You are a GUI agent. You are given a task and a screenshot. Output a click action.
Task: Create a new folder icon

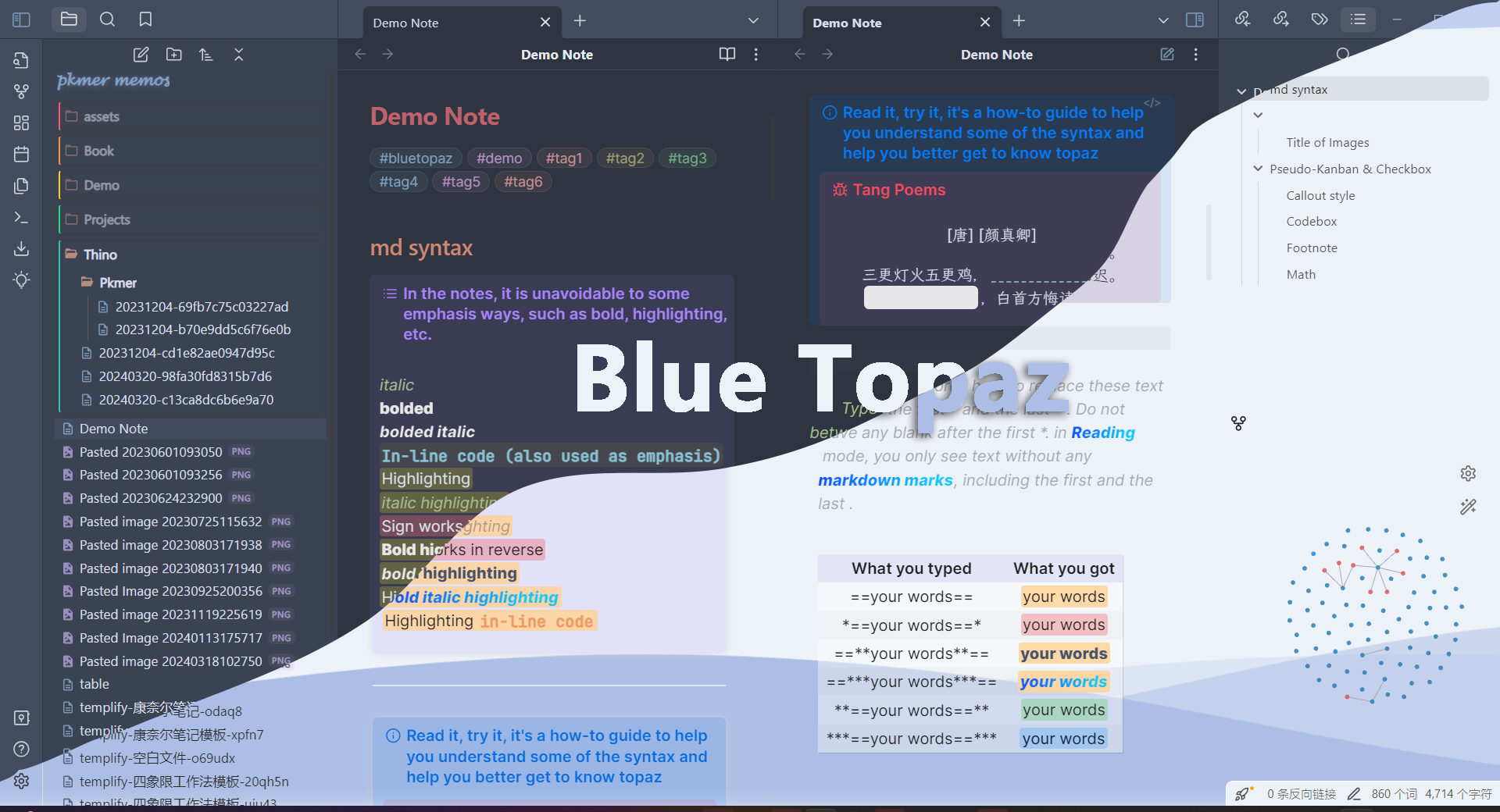click(173, 55)
